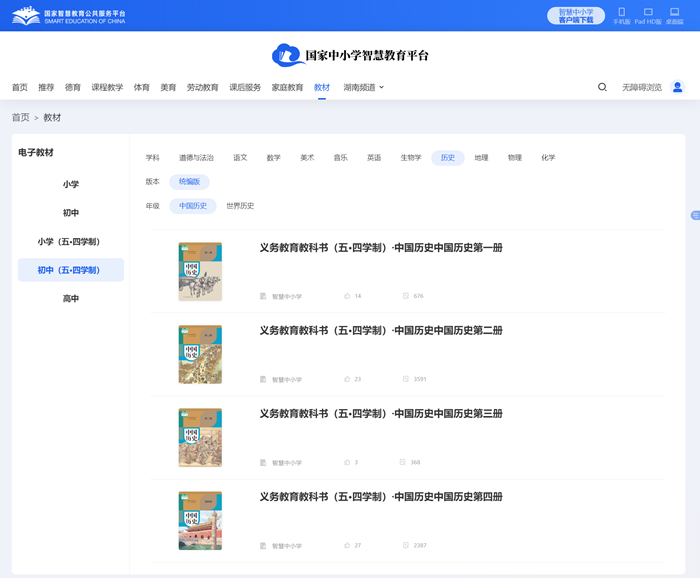Select 初中 in the sidebar
Viewport: 700px width, 578px height.
(x=71, y=213)
